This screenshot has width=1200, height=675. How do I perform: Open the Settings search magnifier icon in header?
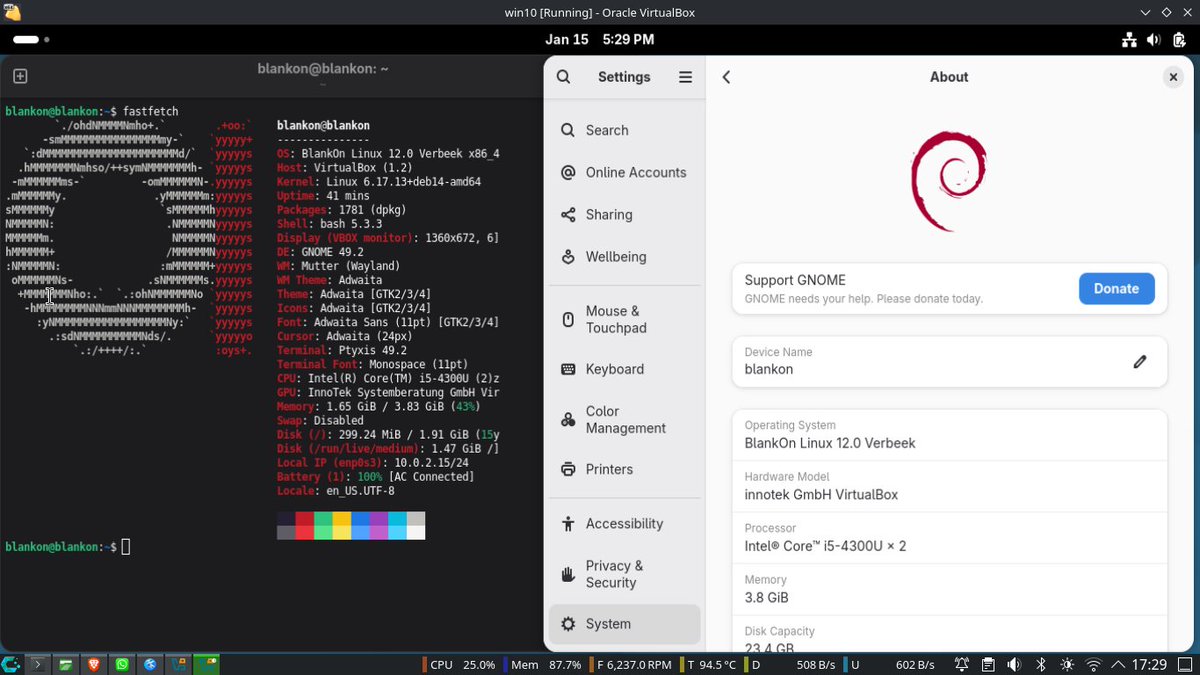pos(564,77)
